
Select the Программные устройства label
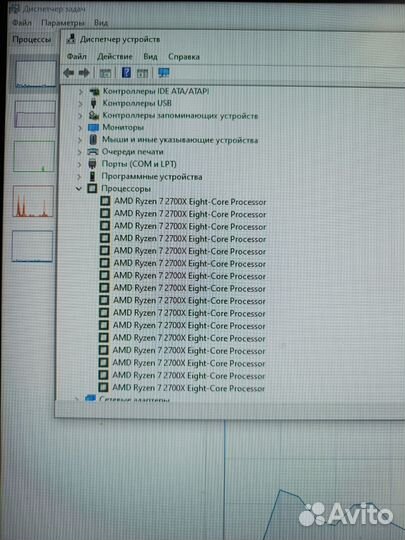152,177
